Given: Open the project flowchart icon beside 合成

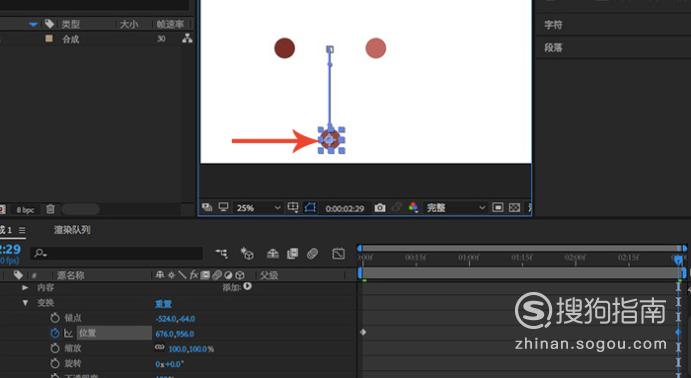Looking at the screenshot, I should tap(187, 39).
